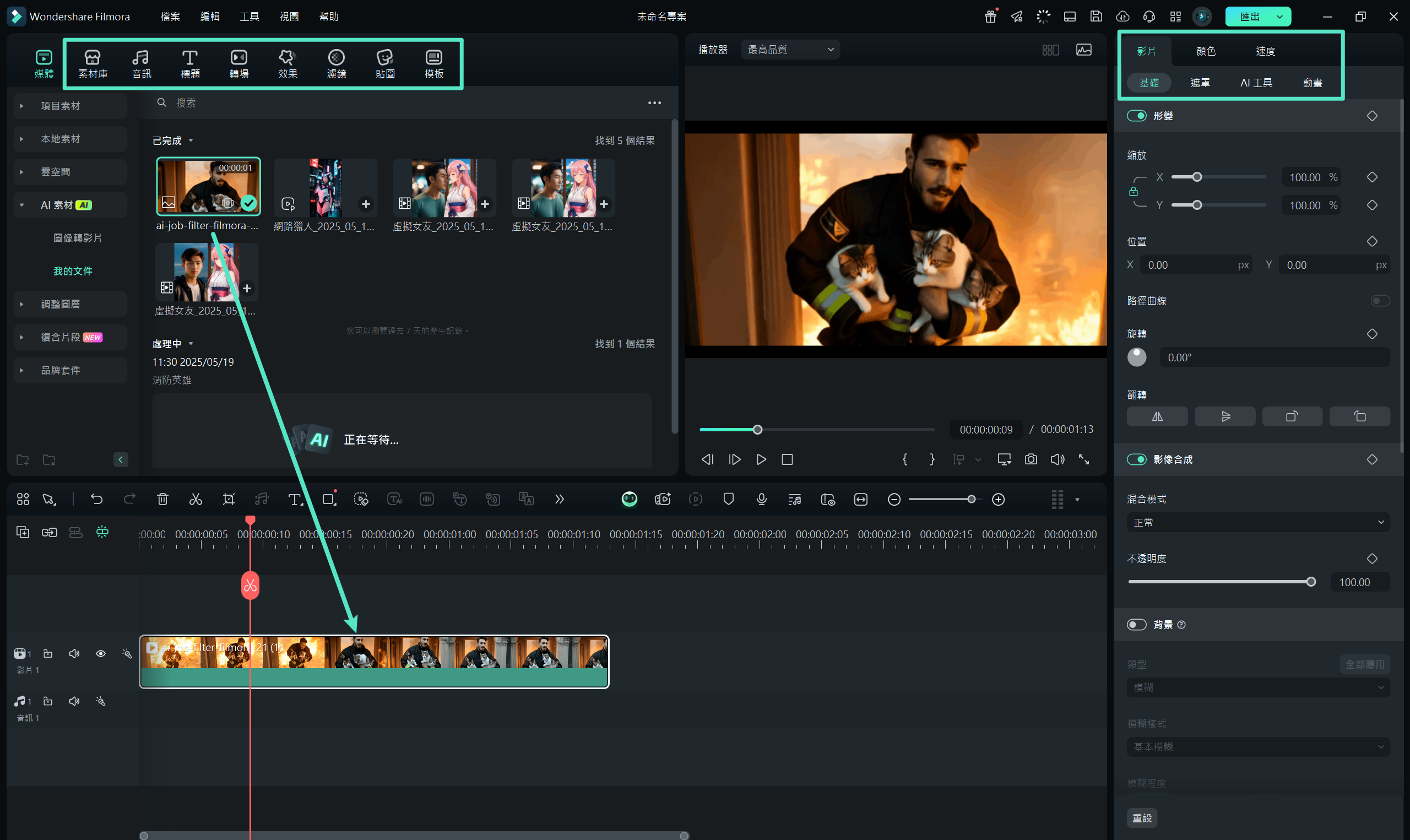Viewport: 1410px width, 840px height.
Task: Open the 最高品質 playback quality dropdown
Action: tap(790, 50)
